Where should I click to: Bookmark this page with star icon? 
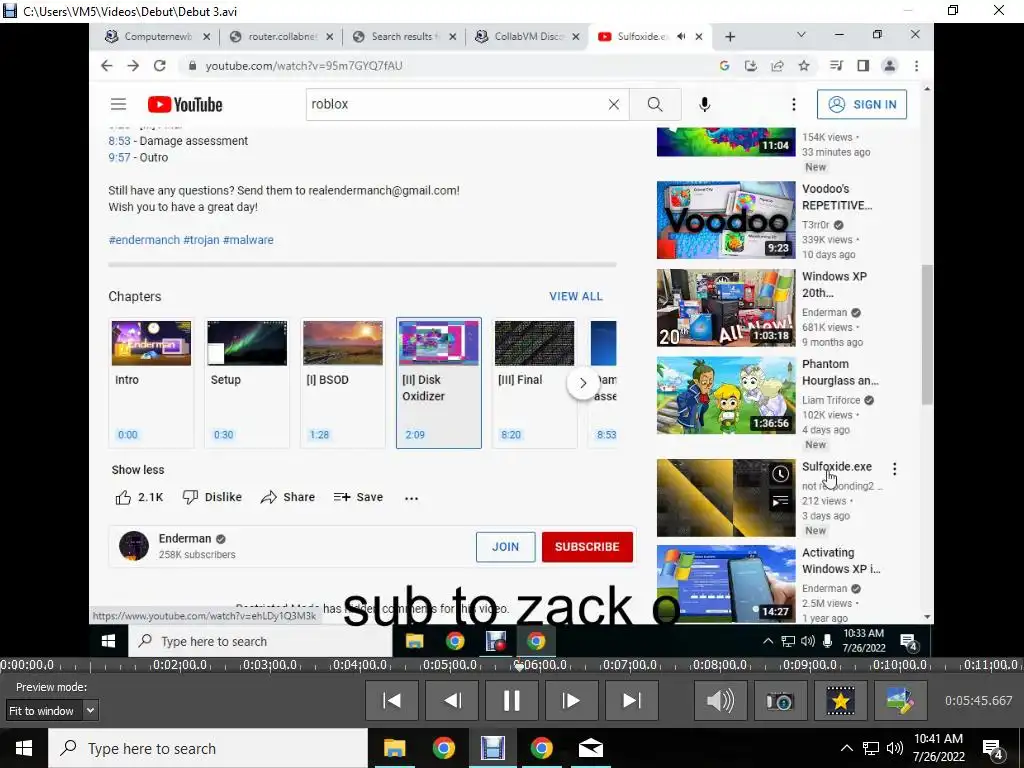click(x=804, y=65)
